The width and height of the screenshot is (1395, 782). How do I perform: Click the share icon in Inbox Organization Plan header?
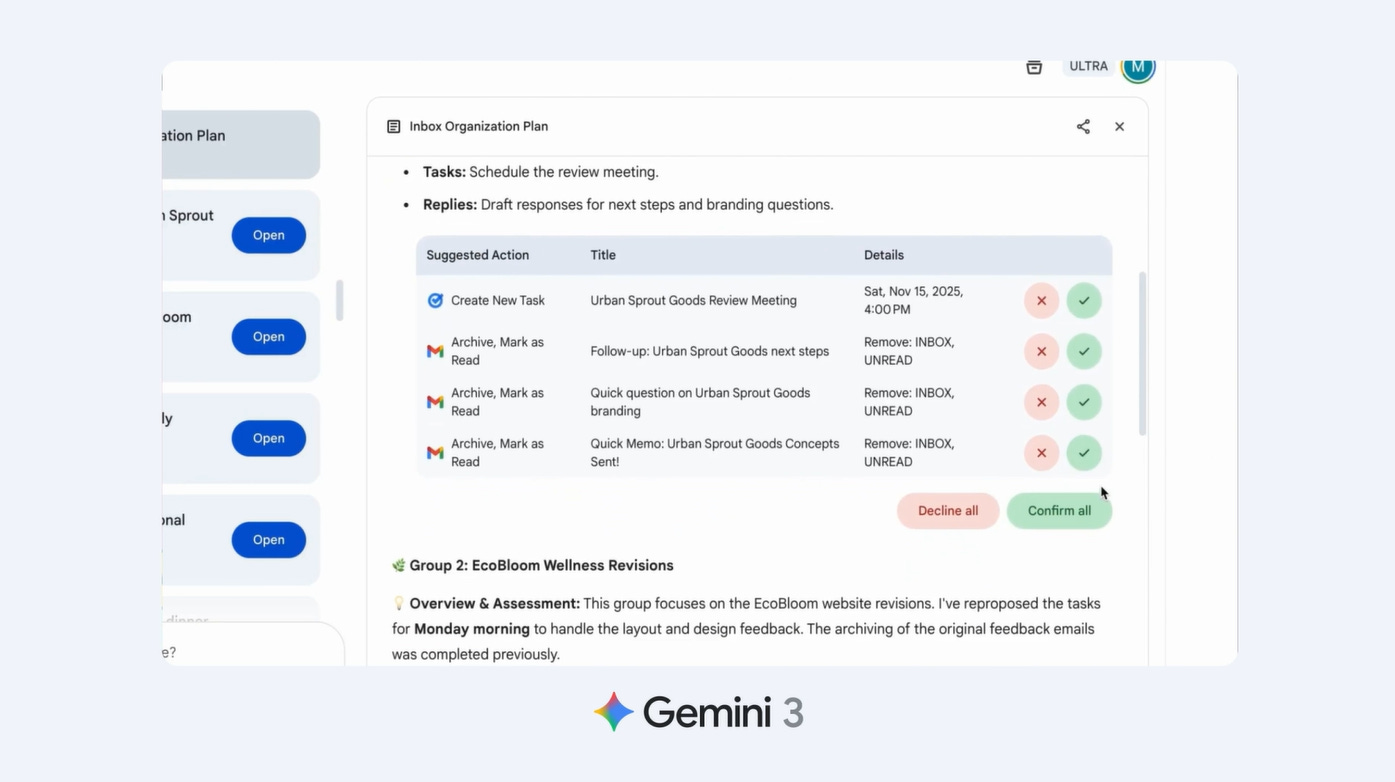pyautogui.click(x=1083, y=126)
